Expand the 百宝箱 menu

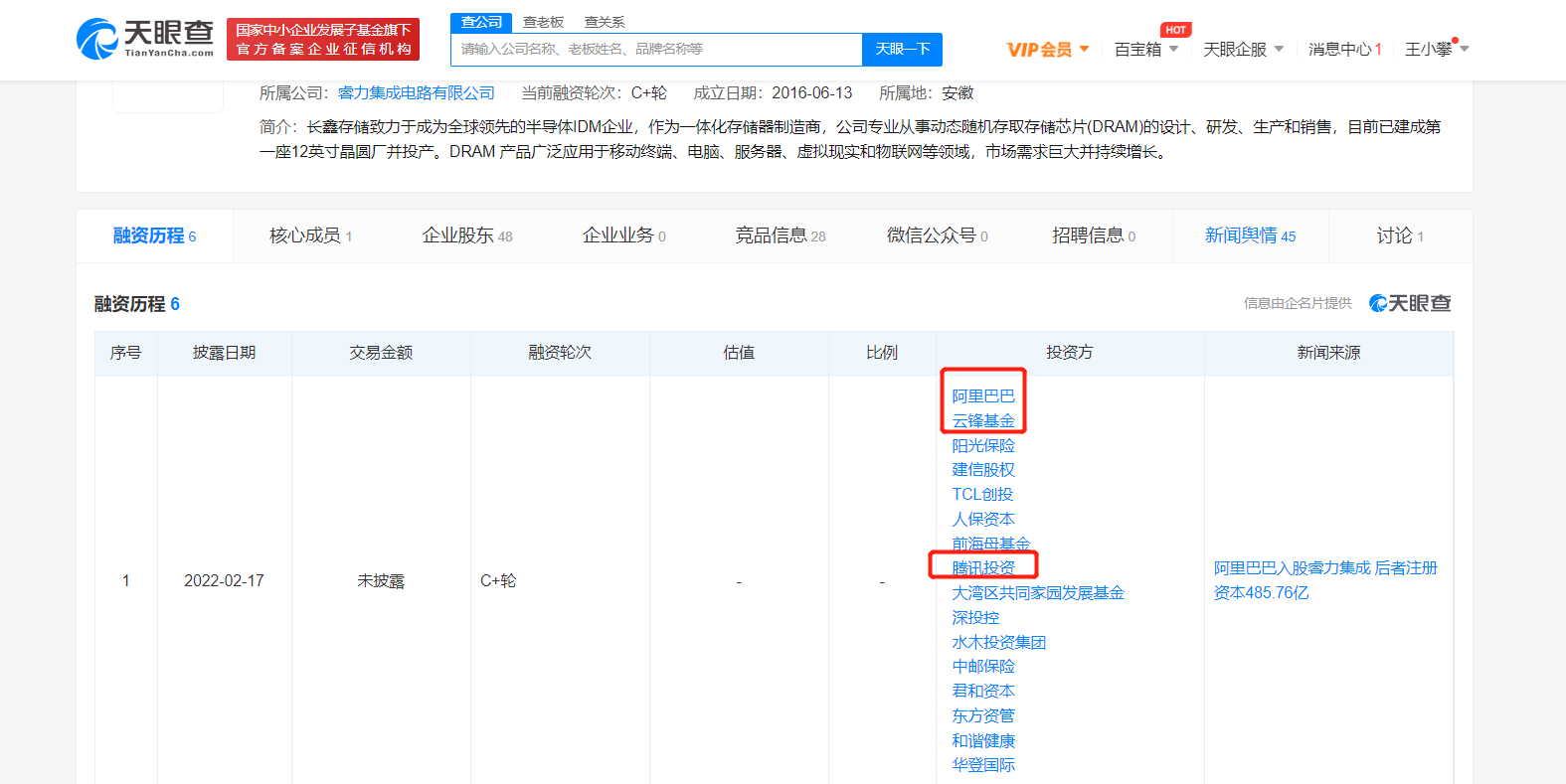click(x=1146, y=49)
